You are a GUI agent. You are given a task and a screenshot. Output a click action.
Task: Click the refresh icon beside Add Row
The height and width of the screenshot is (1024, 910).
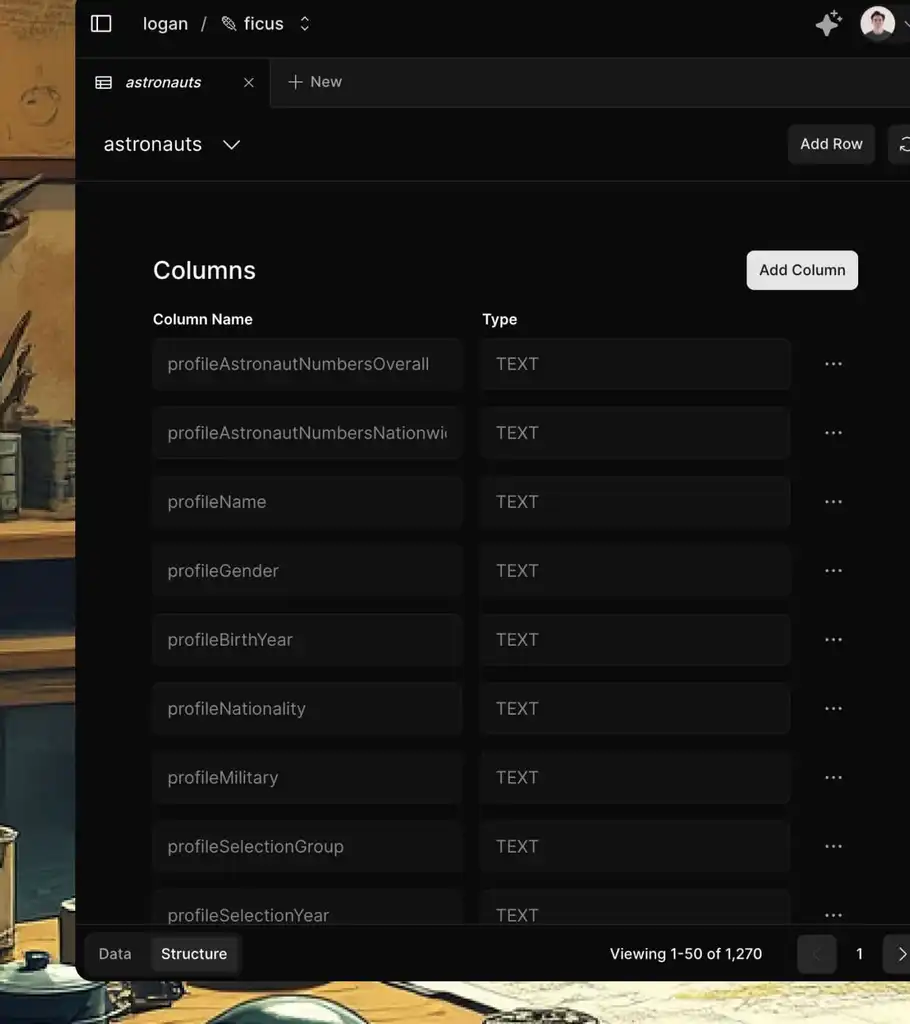pos(901,144)
